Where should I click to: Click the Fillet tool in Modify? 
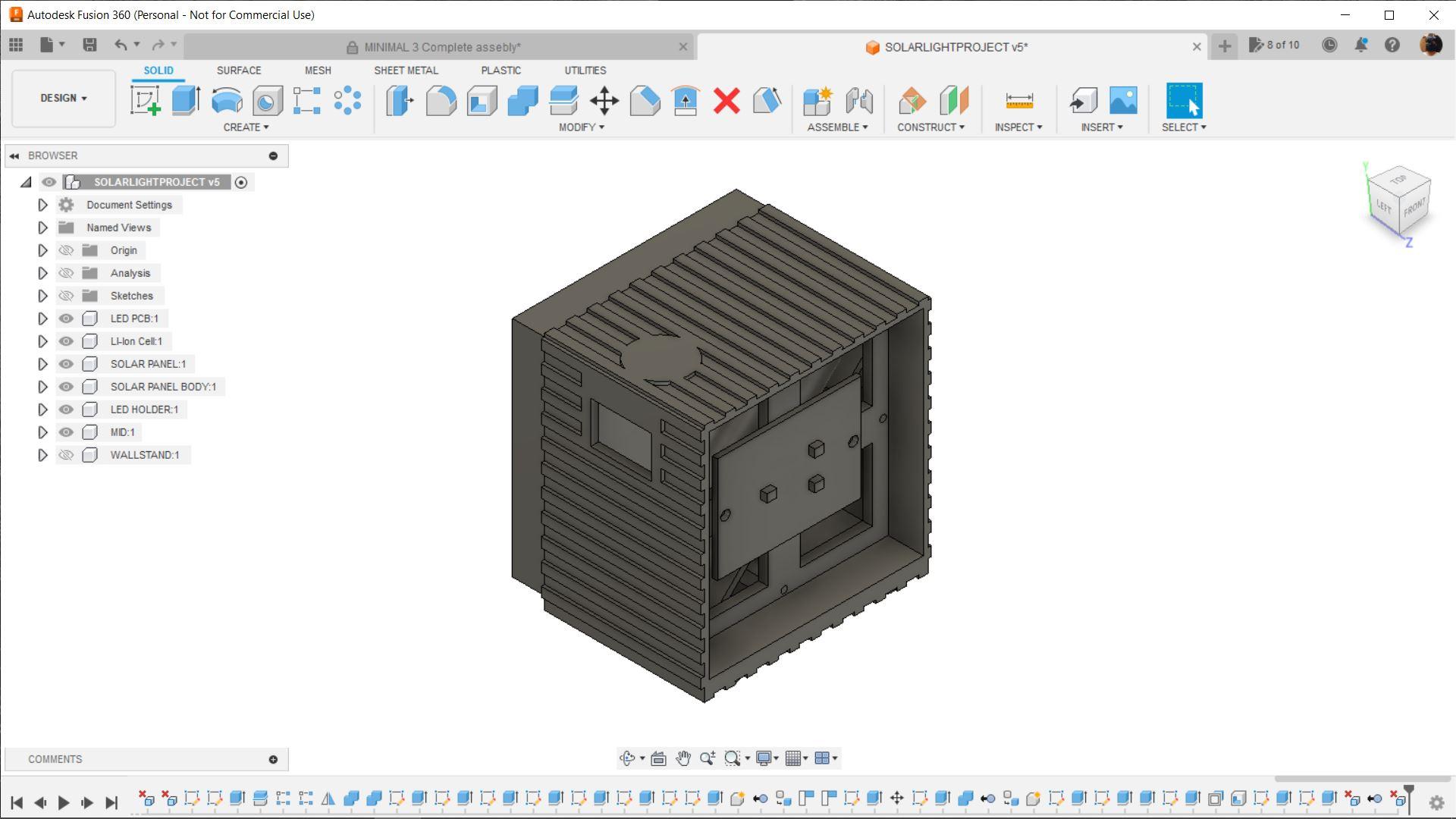(x=441, y=100)
